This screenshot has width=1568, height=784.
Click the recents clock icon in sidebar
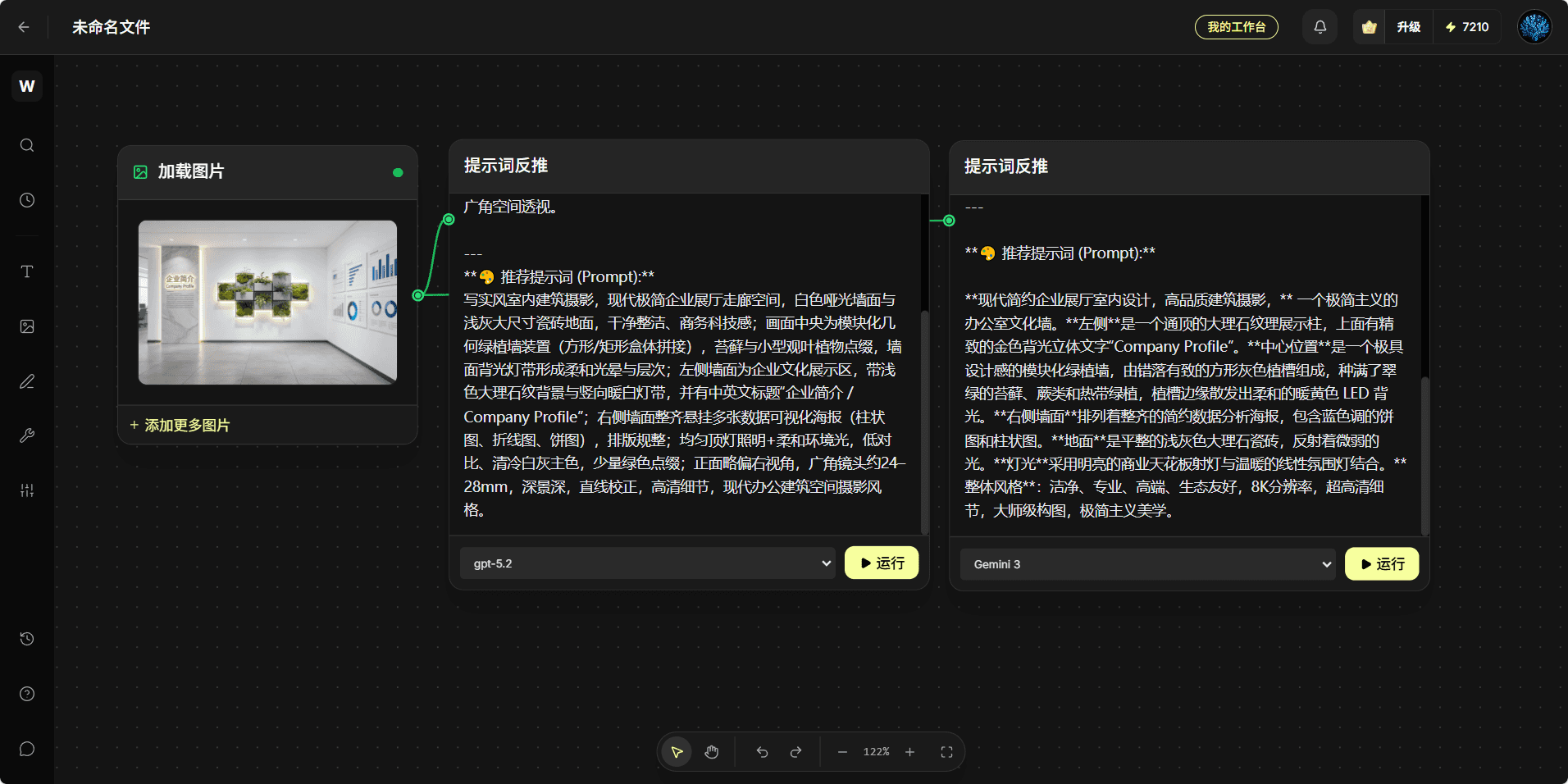click(x=26, y=199)
